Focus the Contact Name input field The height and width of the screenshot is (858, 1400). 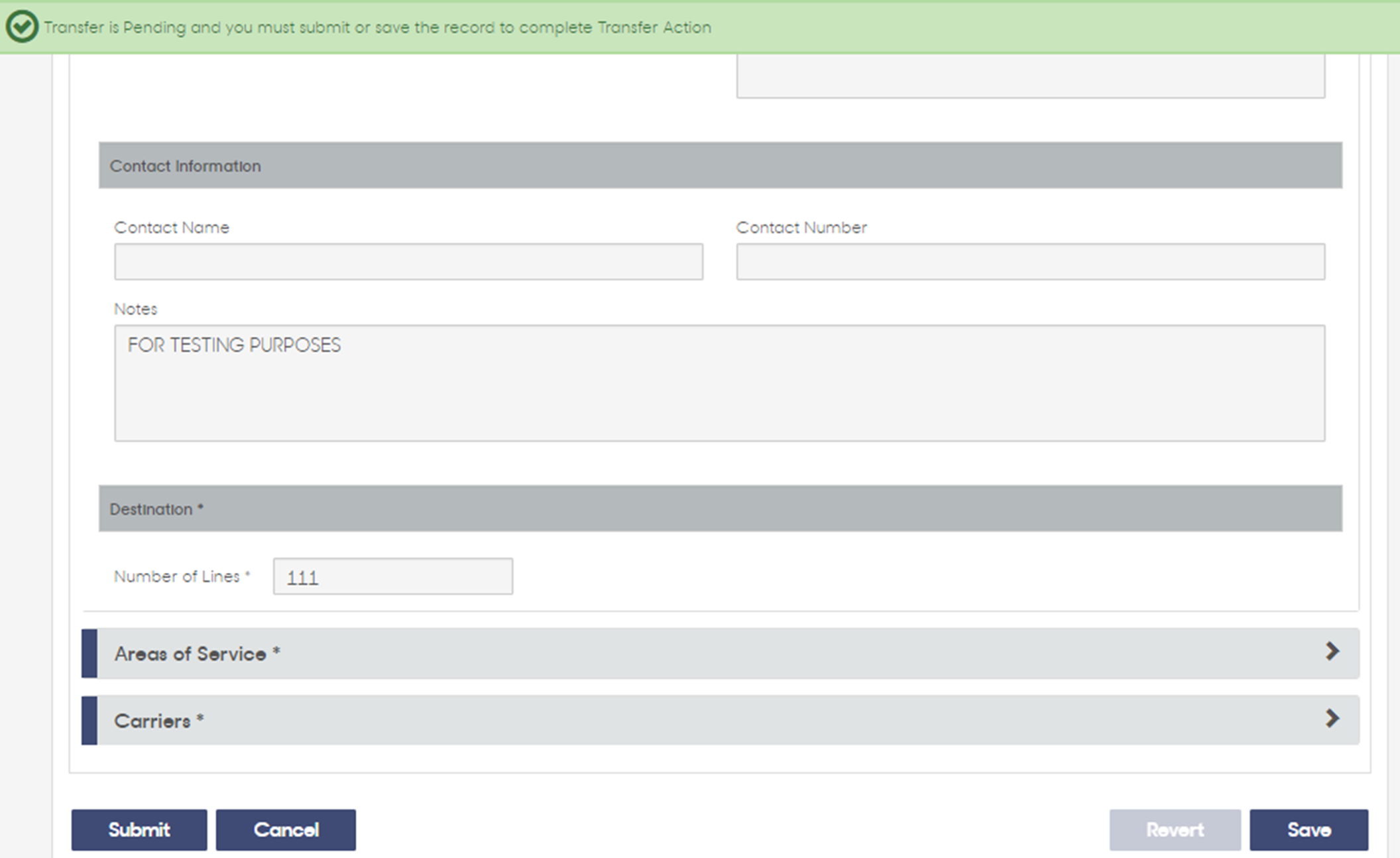(x=408, y=262)
